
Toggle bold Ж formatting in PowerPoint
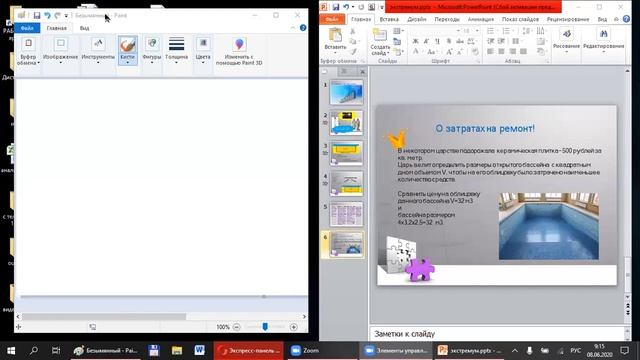(x=416, y=41)
